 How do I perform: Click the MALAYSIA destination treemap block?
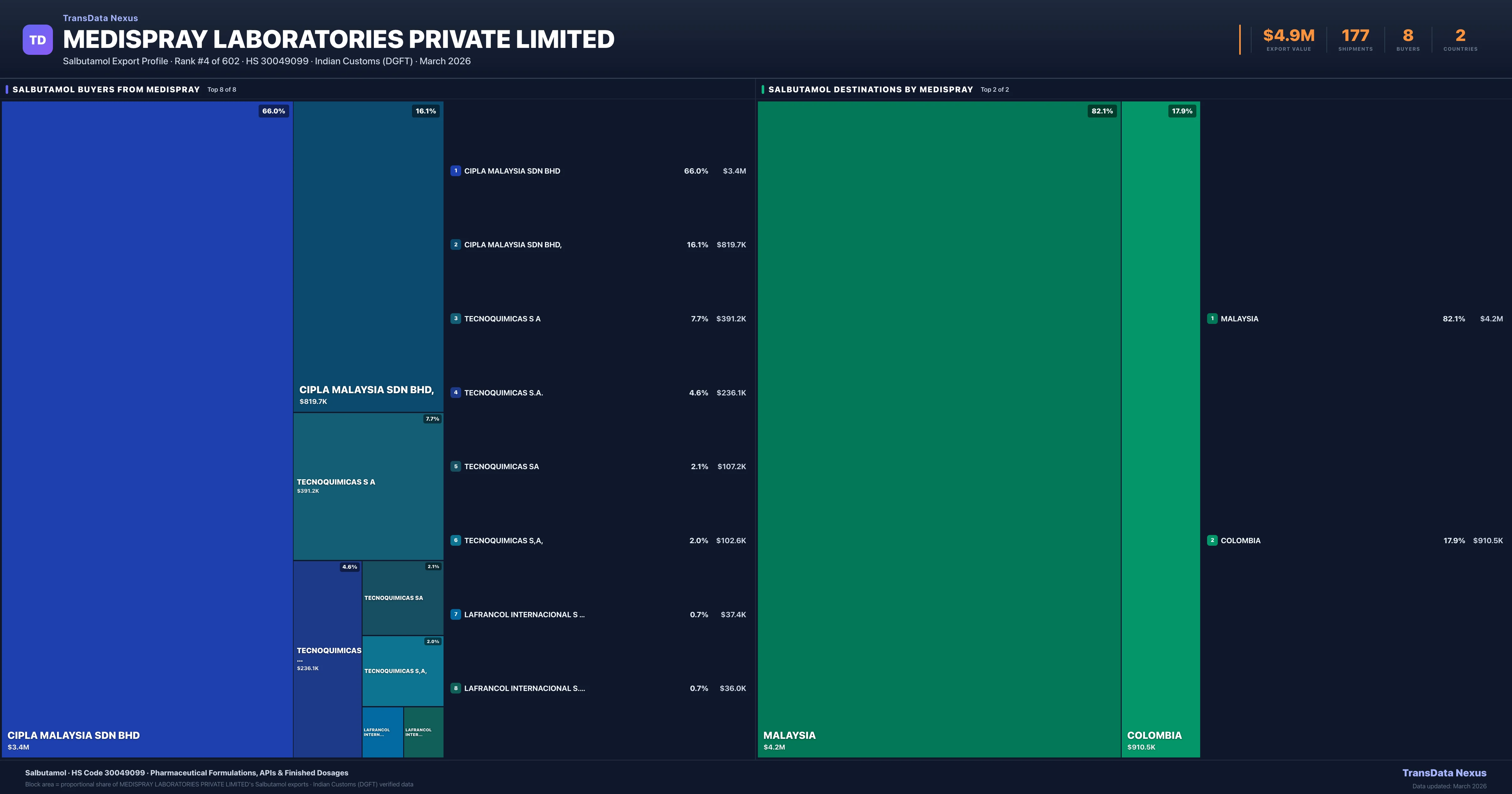(939, 429)
